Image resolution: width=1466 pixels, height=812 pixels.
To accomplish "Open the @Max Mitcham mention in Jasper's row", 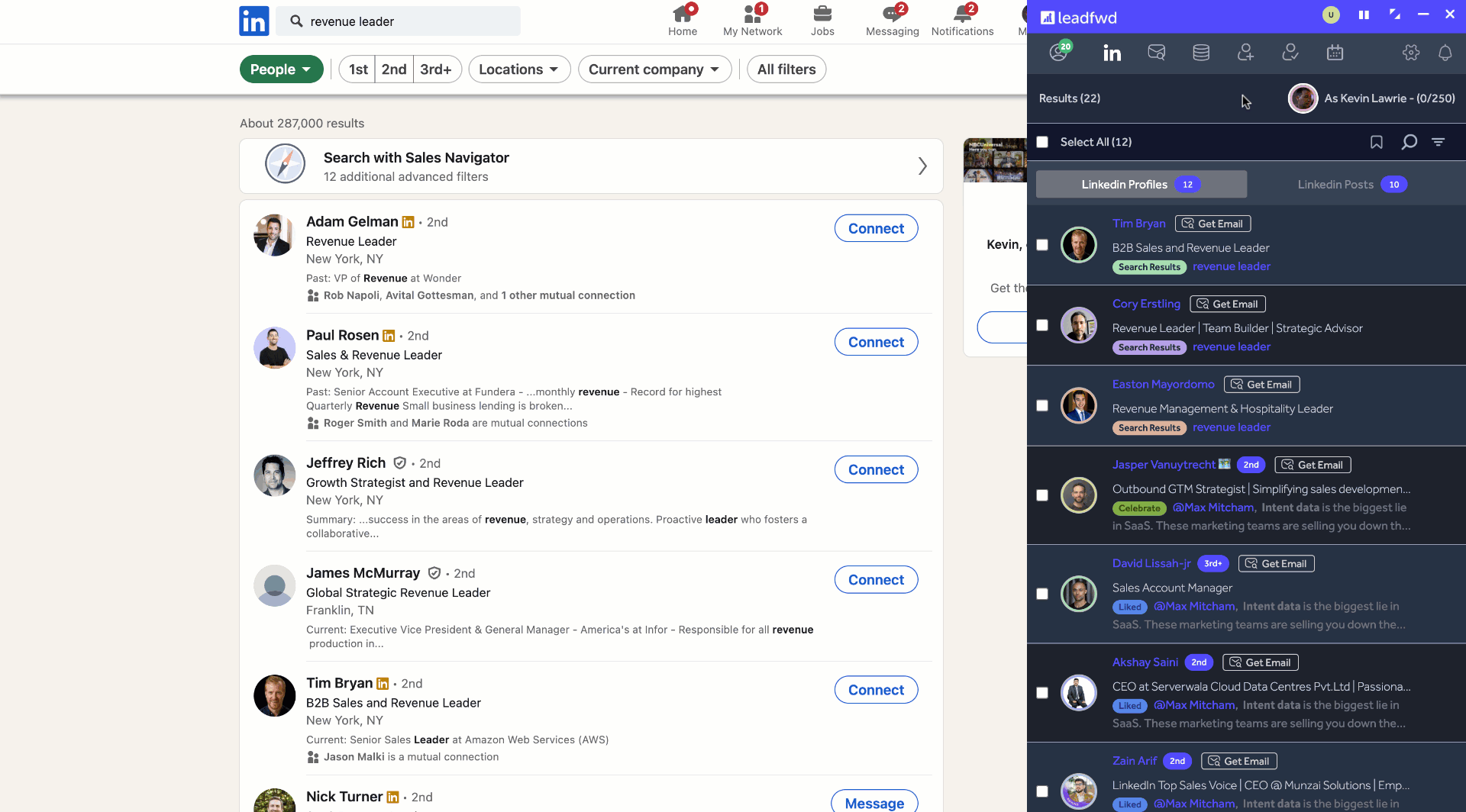I will pos(1213,507).
